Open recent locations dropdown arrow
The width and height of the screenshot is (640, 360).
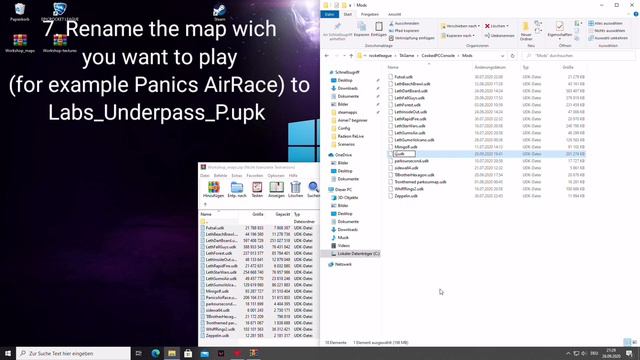344,56
